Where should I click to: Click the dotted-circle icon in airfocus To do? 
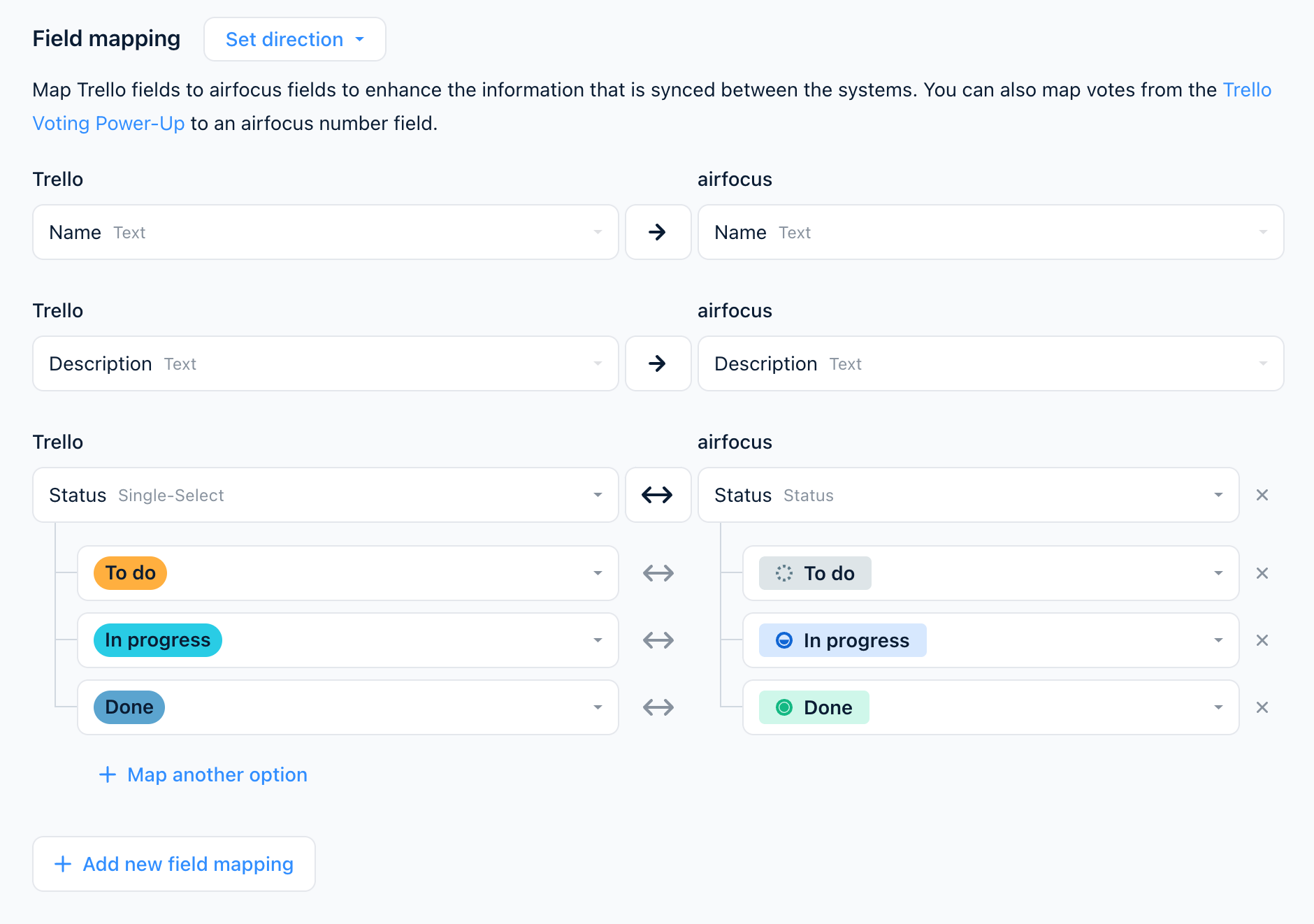(x=784, y=573)
